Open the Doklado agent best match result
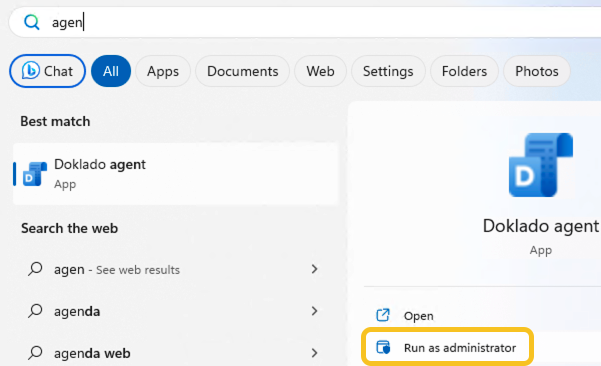Viewport: 601px width, 366px height. point(176,174)
